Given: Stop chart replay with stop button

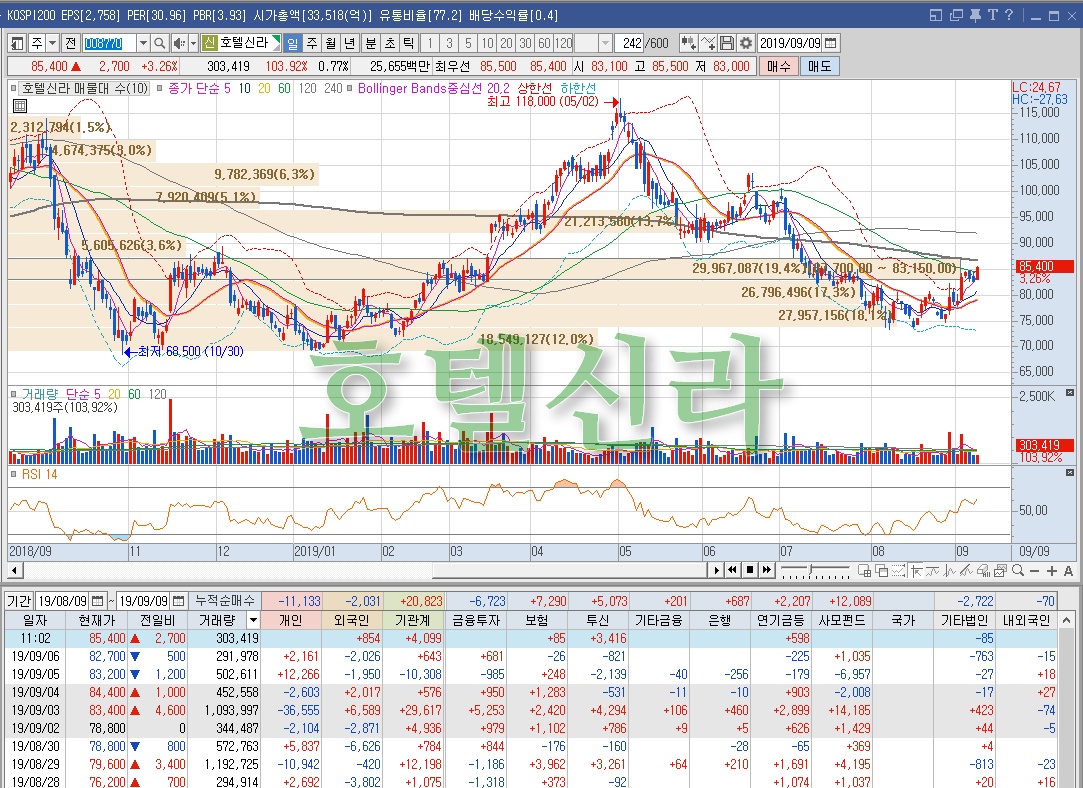Looking at the screenshot, I should point(750,570).
